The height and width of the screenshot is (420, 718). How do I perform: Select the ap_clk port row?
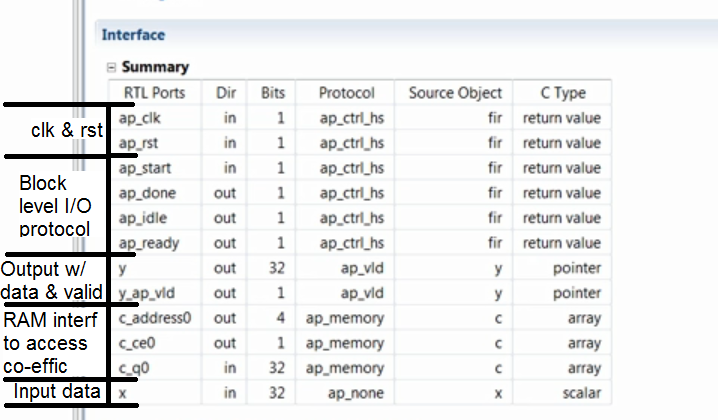coord(360,118)
